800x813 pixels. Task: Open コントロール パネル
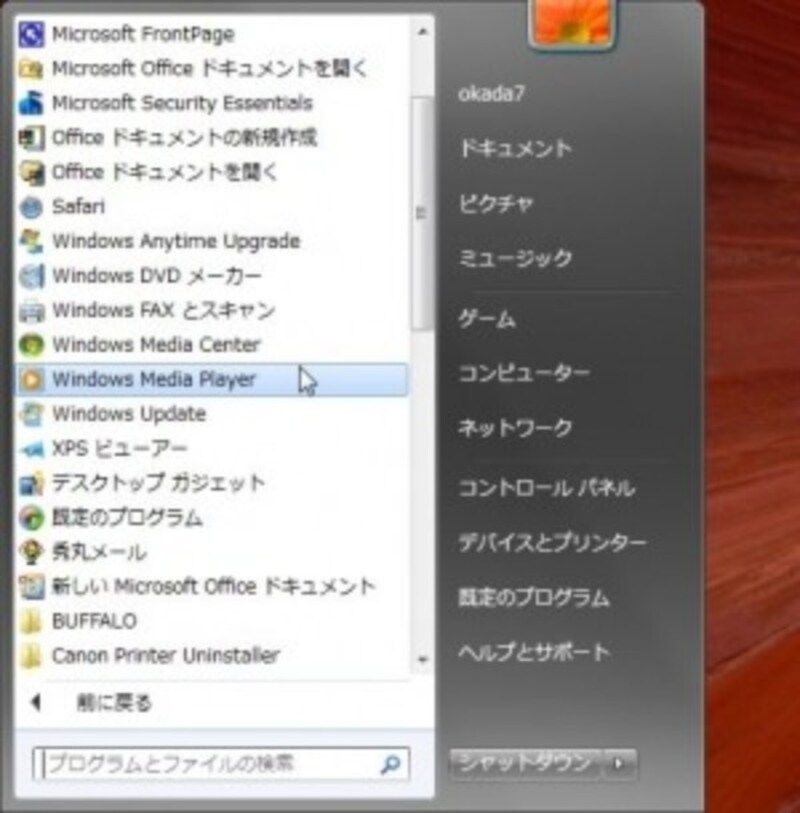point(546,488)
